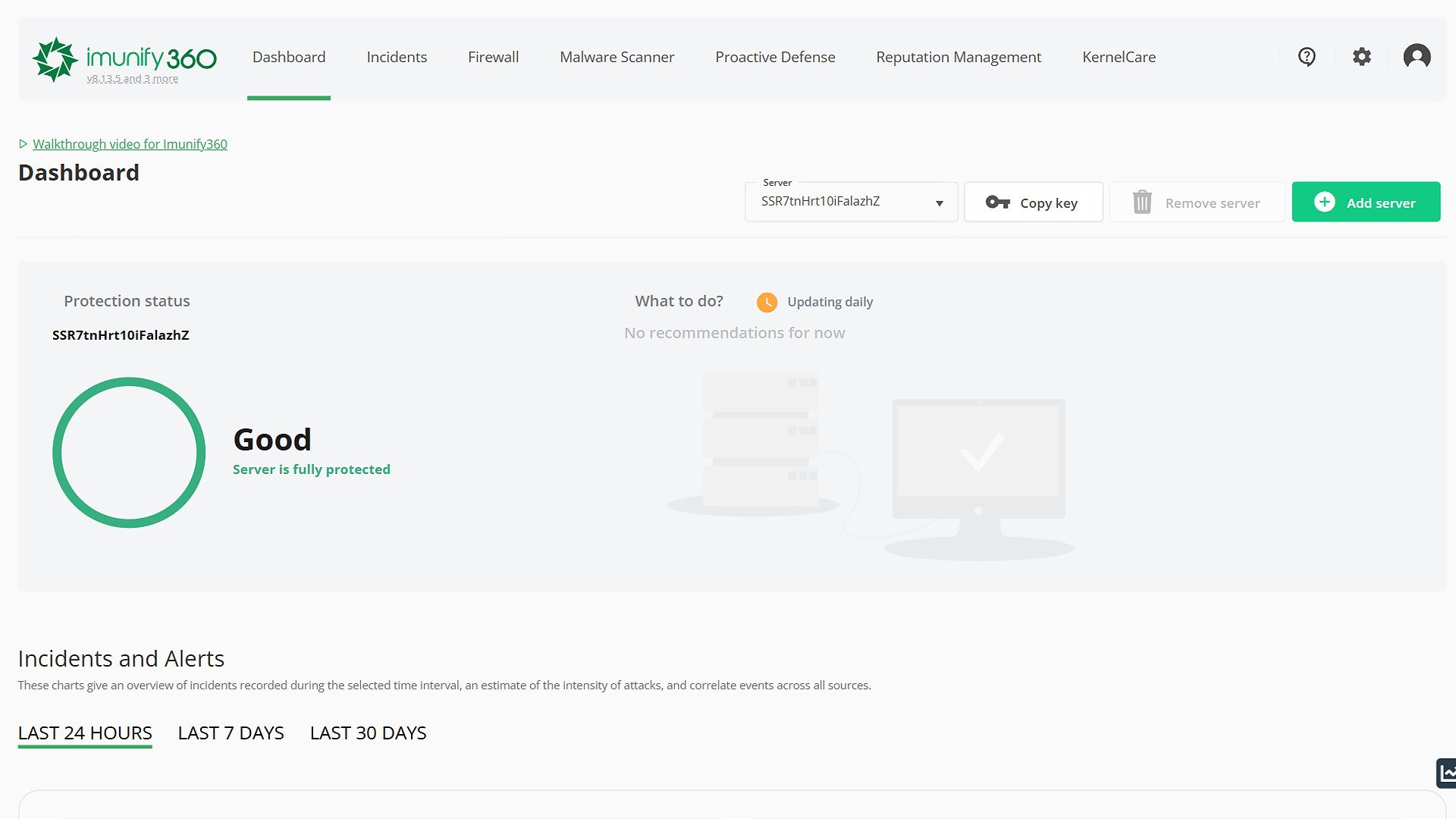Expand the Server dropdown selector
This screenshot has width=1456, height=819.
(x=852, y=202)
